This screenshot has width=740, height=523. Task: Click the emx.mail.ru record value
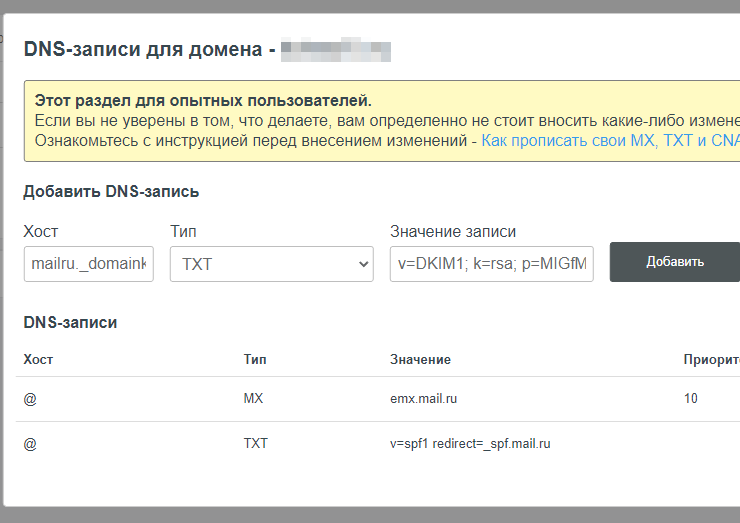tap(423, 399)
